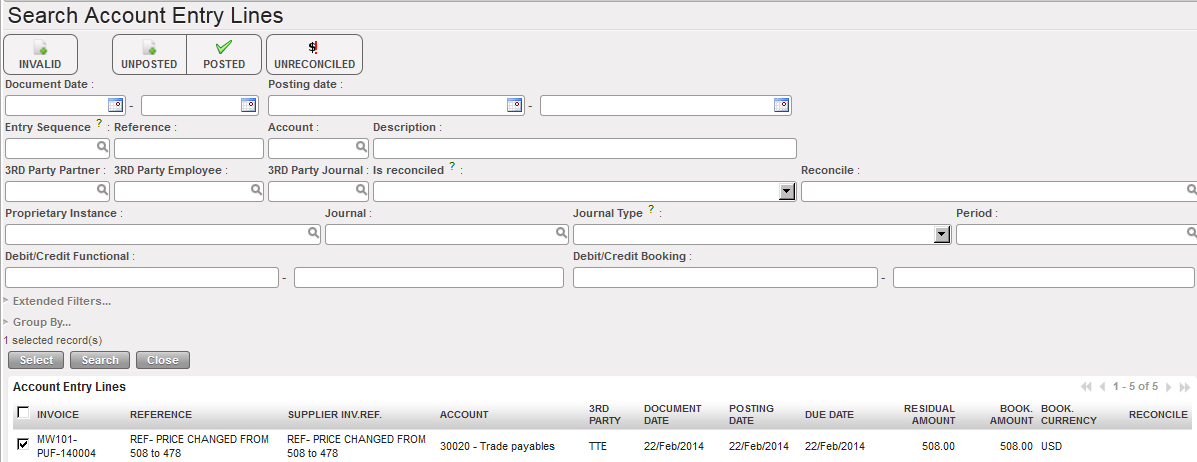Open calendar for Posting date start
The image size is (1197, 462).
(x=515, y=105)
